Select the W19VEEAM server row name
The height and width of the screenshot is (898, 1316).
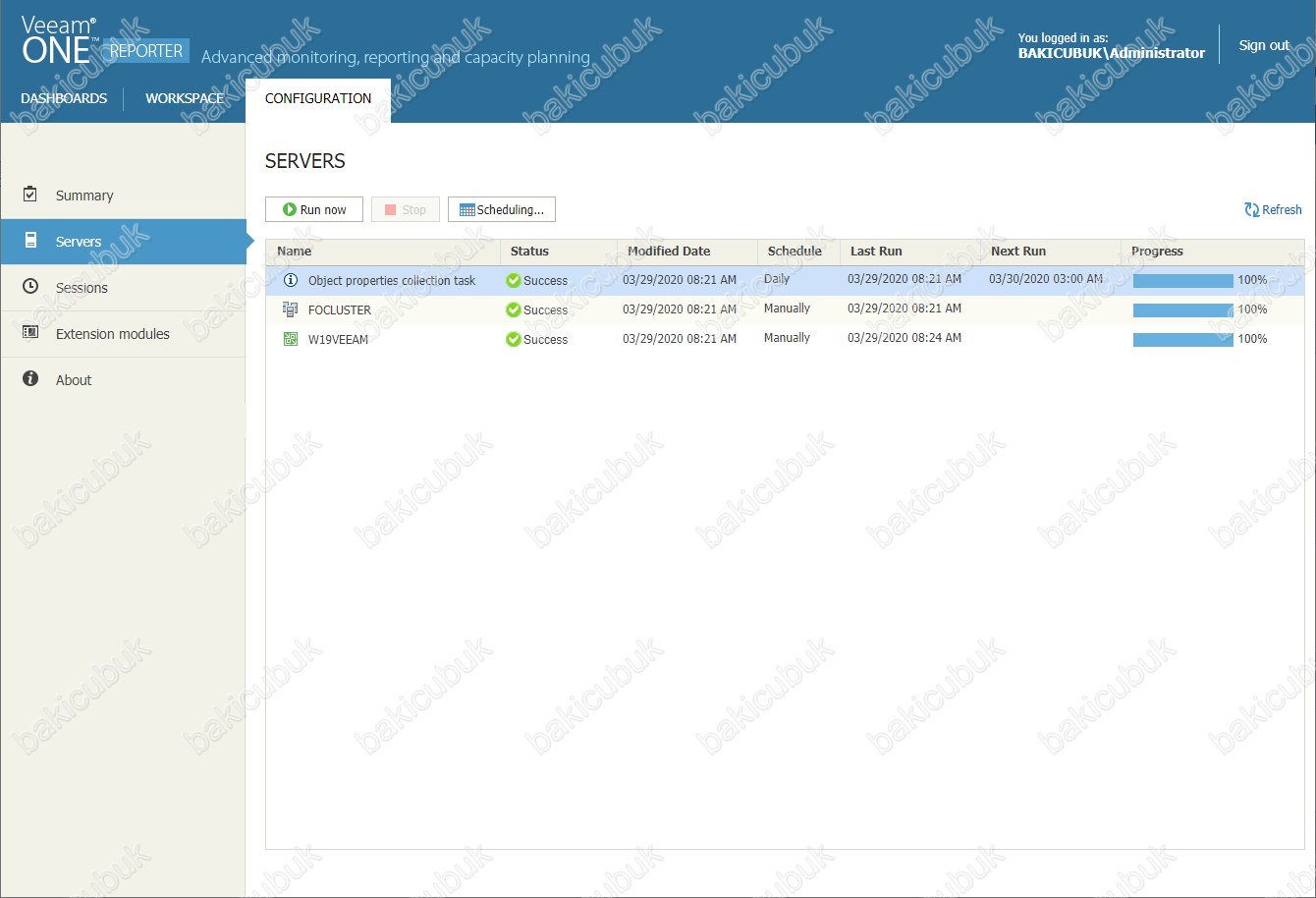pyautogui.click(x=340, y=339)
